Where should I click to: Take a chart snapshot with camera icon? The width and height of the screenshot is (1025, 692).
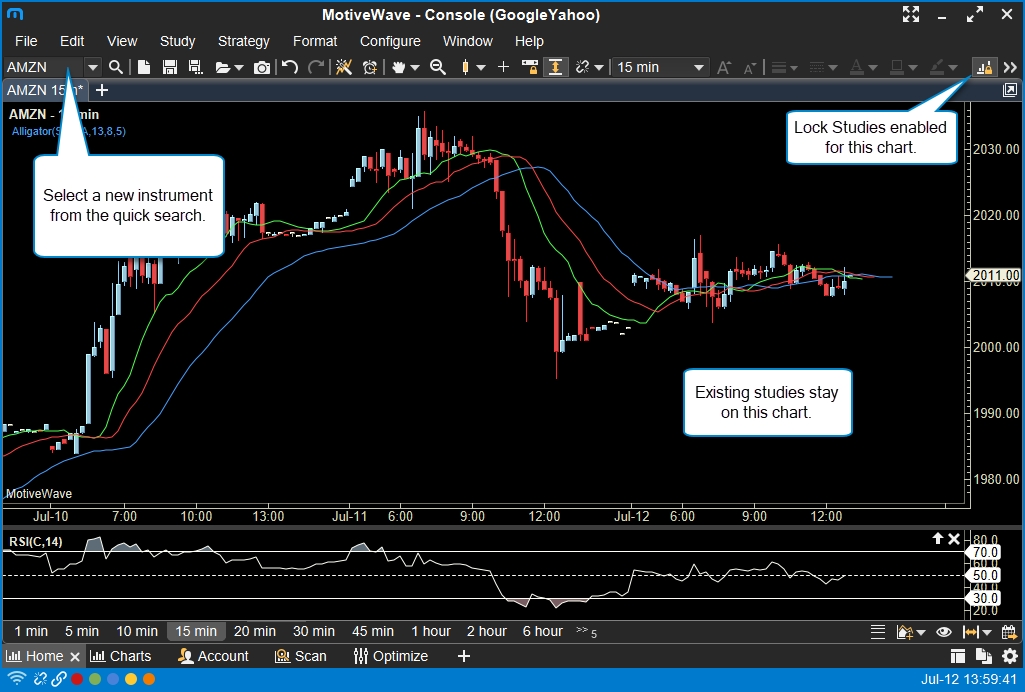coord(262,67)
